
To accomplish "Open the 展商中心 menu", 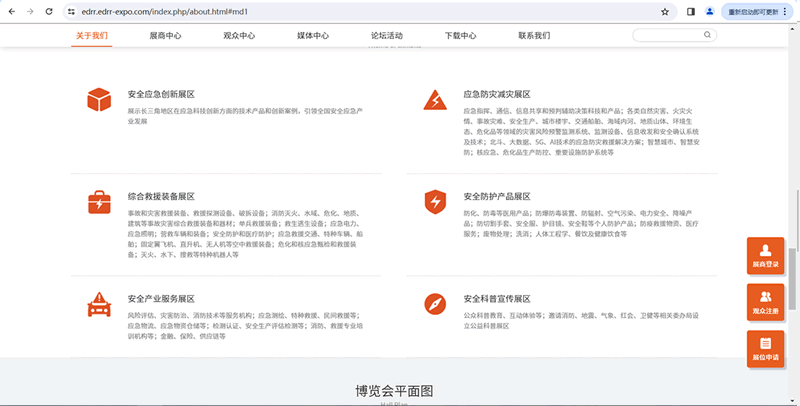I will click(165, 35).
